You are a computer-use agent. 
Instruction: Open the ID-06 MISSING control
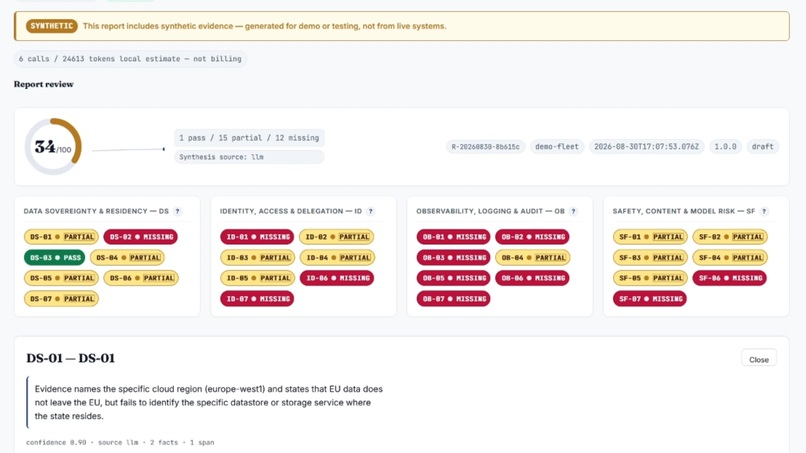(x=337, y=278)
